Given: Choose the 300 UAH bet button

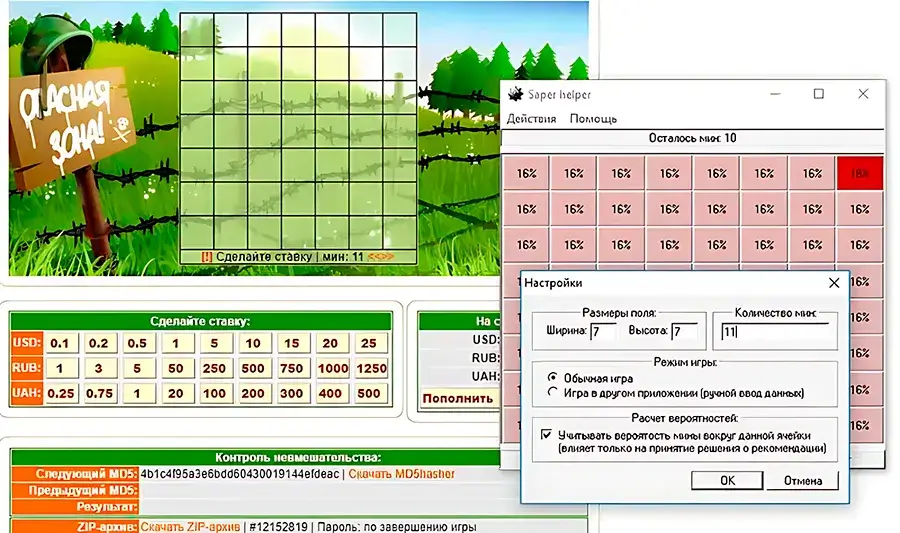Looking at the screenshot, I should [292, 394].
